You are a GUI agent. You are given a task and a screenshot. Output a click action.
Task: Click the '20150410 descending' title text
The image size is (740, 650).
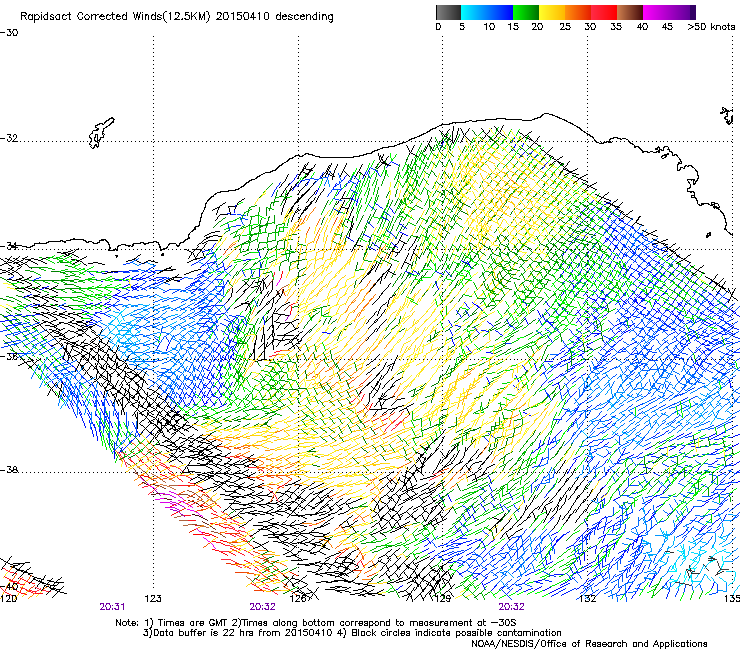point(275,17)
